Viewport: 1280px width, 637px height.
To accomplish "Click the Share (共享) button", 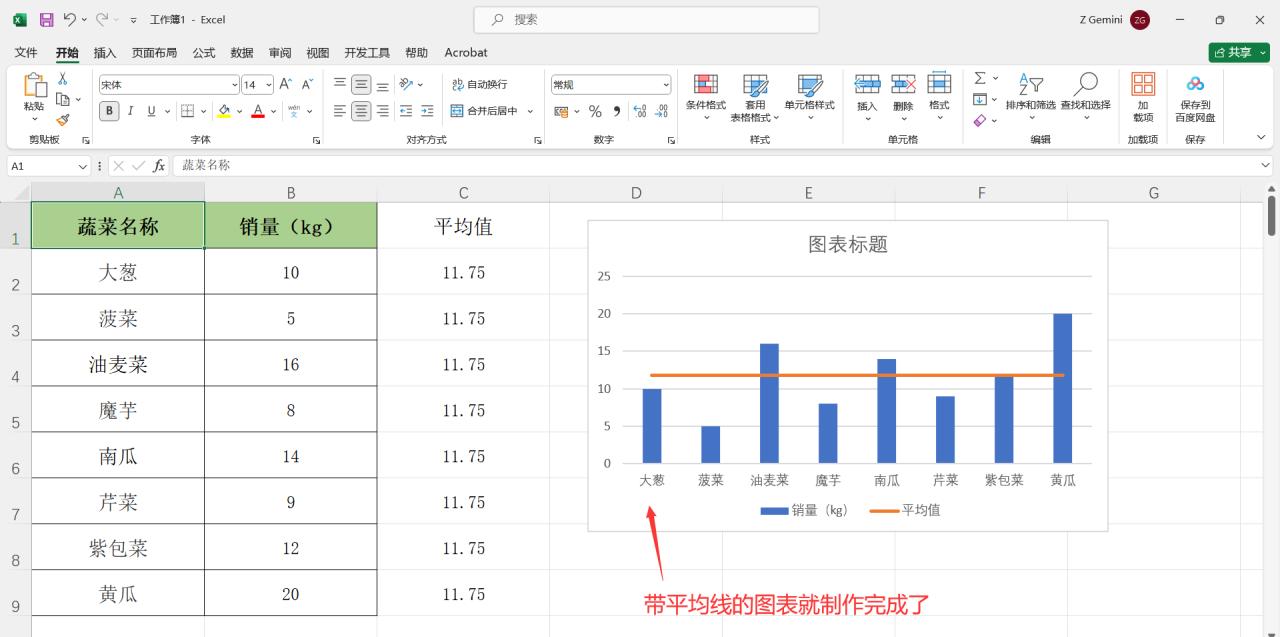I will (x=1239, y=52).
